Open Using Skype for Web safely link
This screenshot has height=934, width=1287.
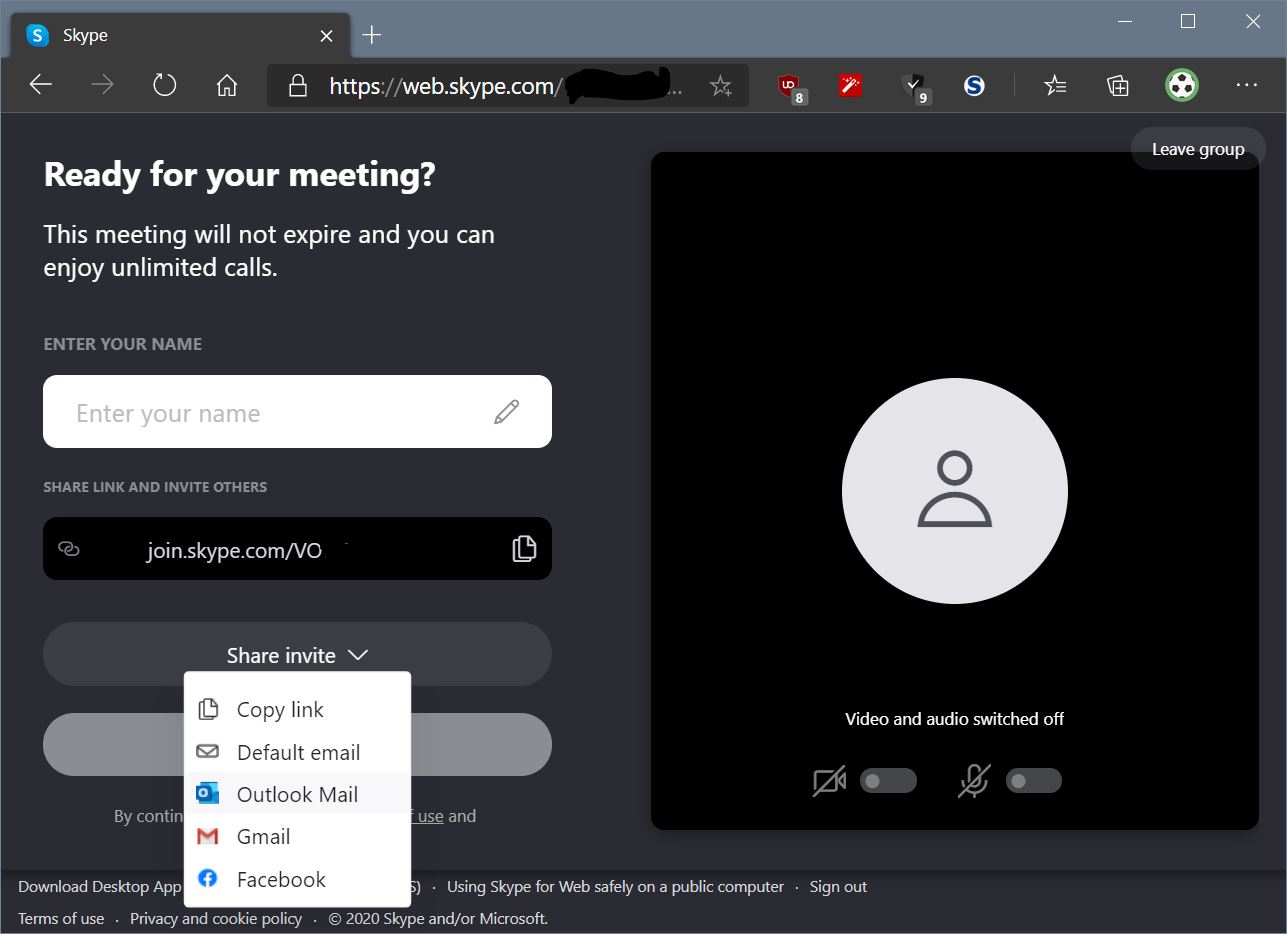(x=615, y=886)
